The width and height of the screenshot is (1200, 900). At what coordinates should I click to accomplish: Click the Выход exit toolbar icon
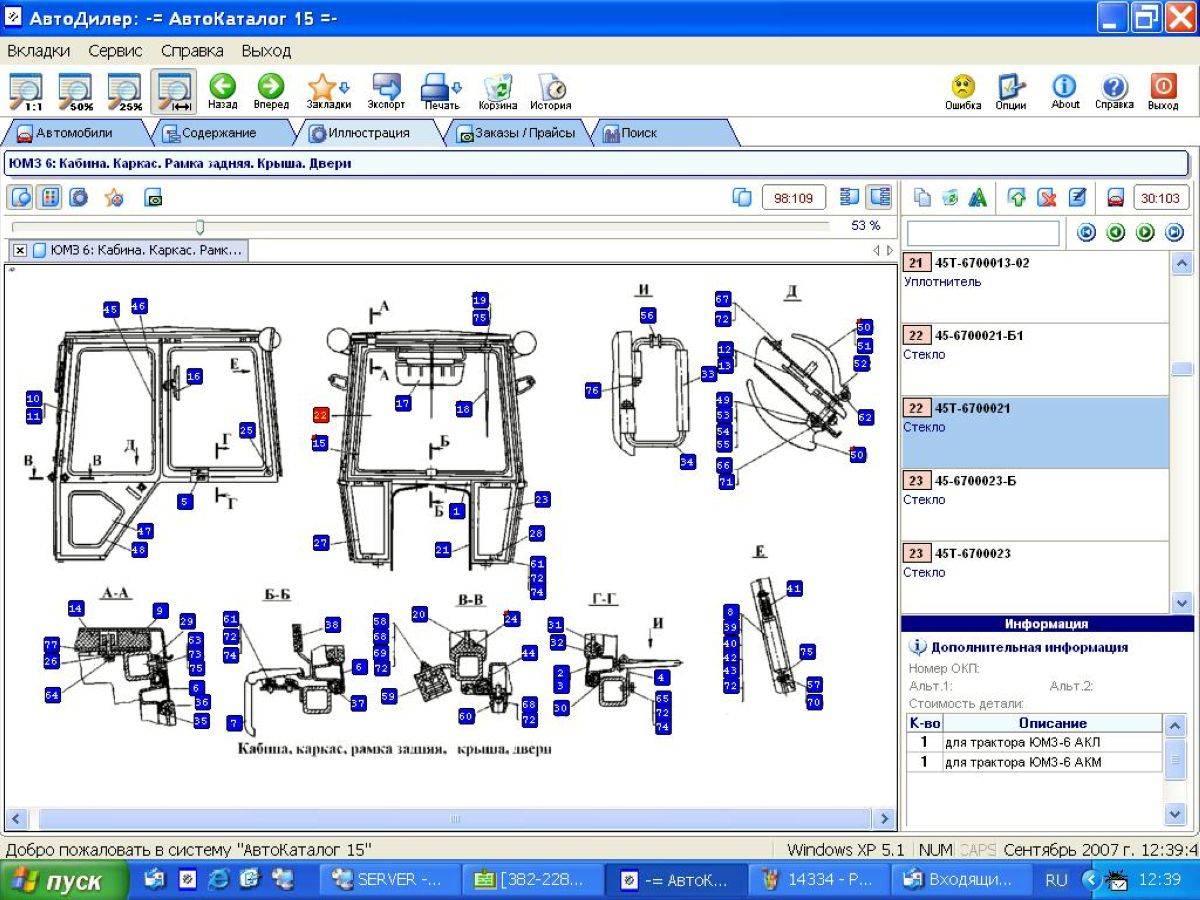[x=1163, y=91]
